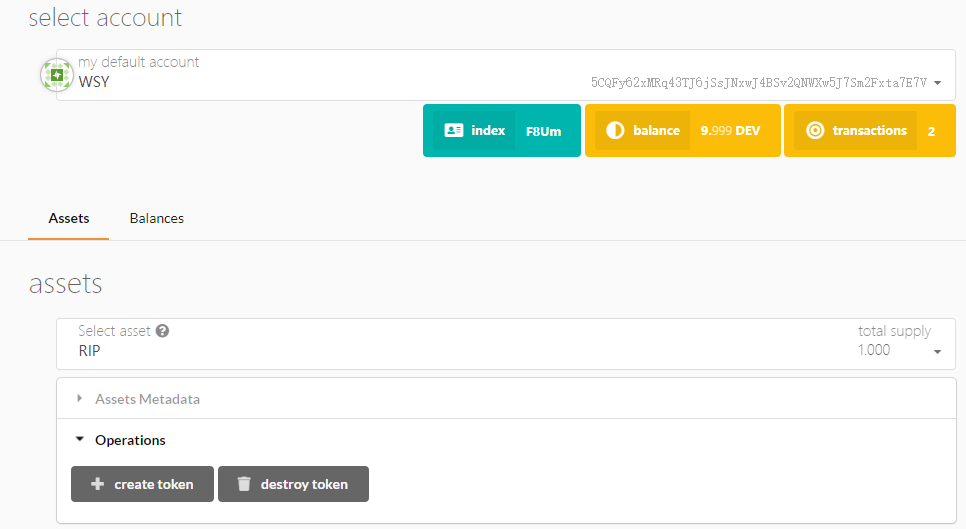Click the F8Um index value
Image resolution: width=966 pixels, height=529 pixels.
point(543,131)
